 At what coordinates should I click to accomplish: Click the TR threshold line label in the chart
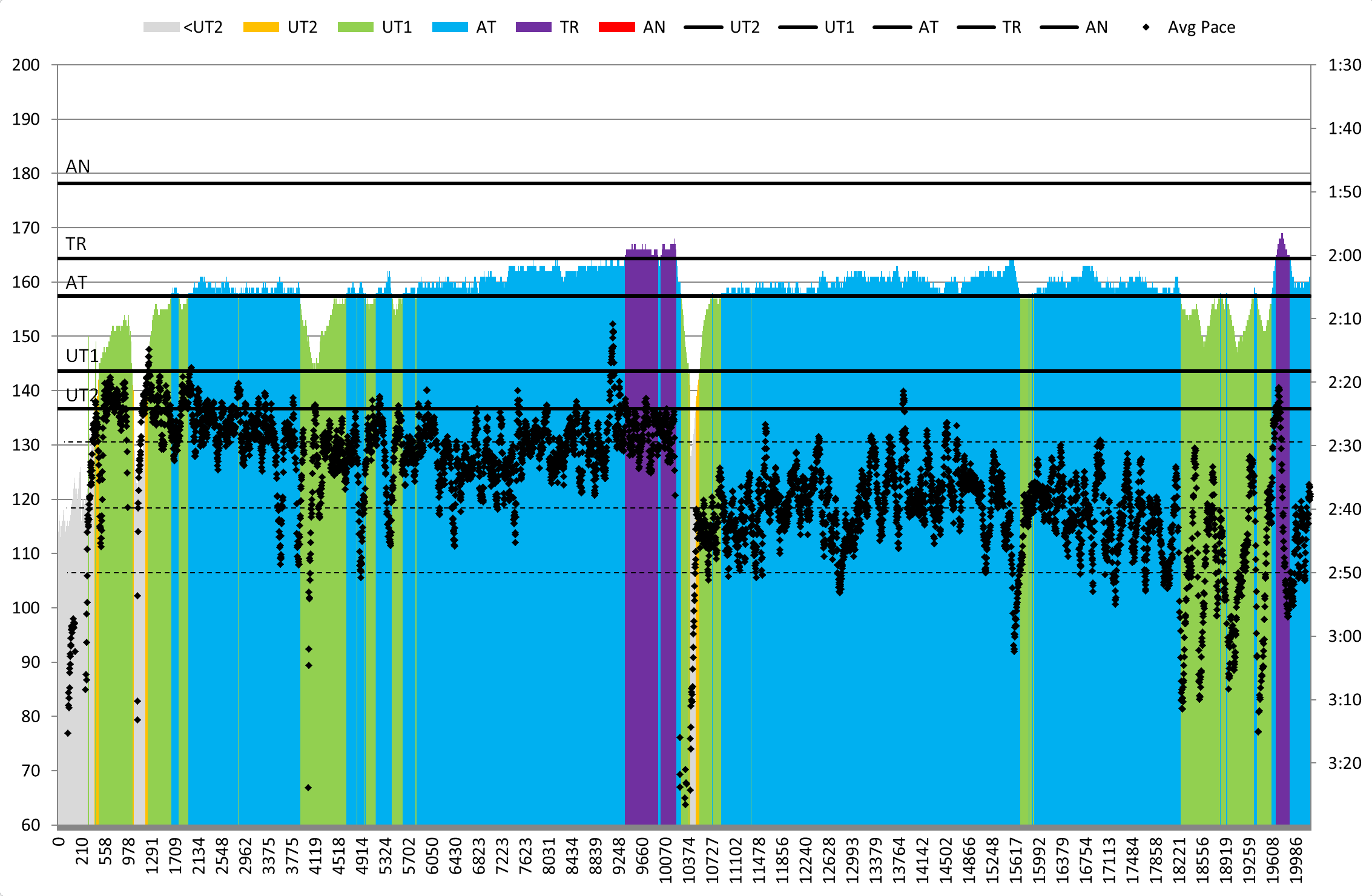point(76,244)
